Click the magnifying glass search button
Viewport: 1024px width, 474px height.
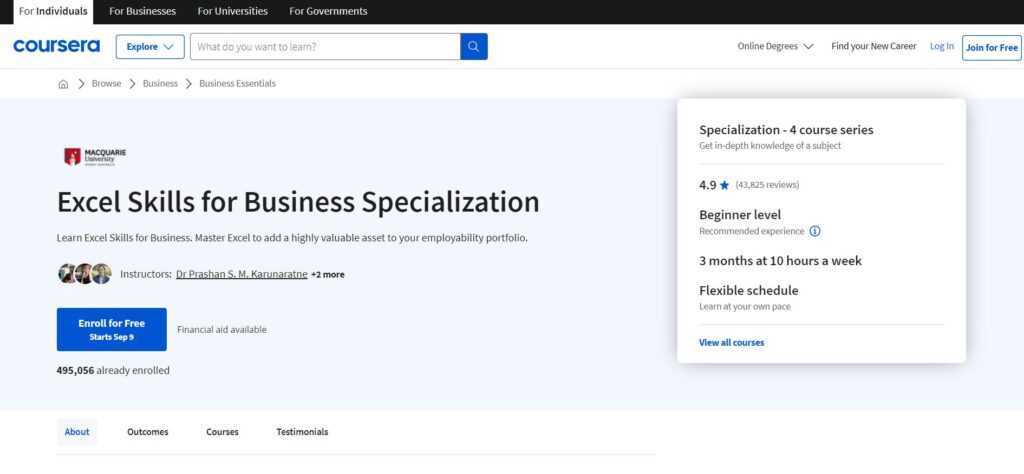click(473, 46)
